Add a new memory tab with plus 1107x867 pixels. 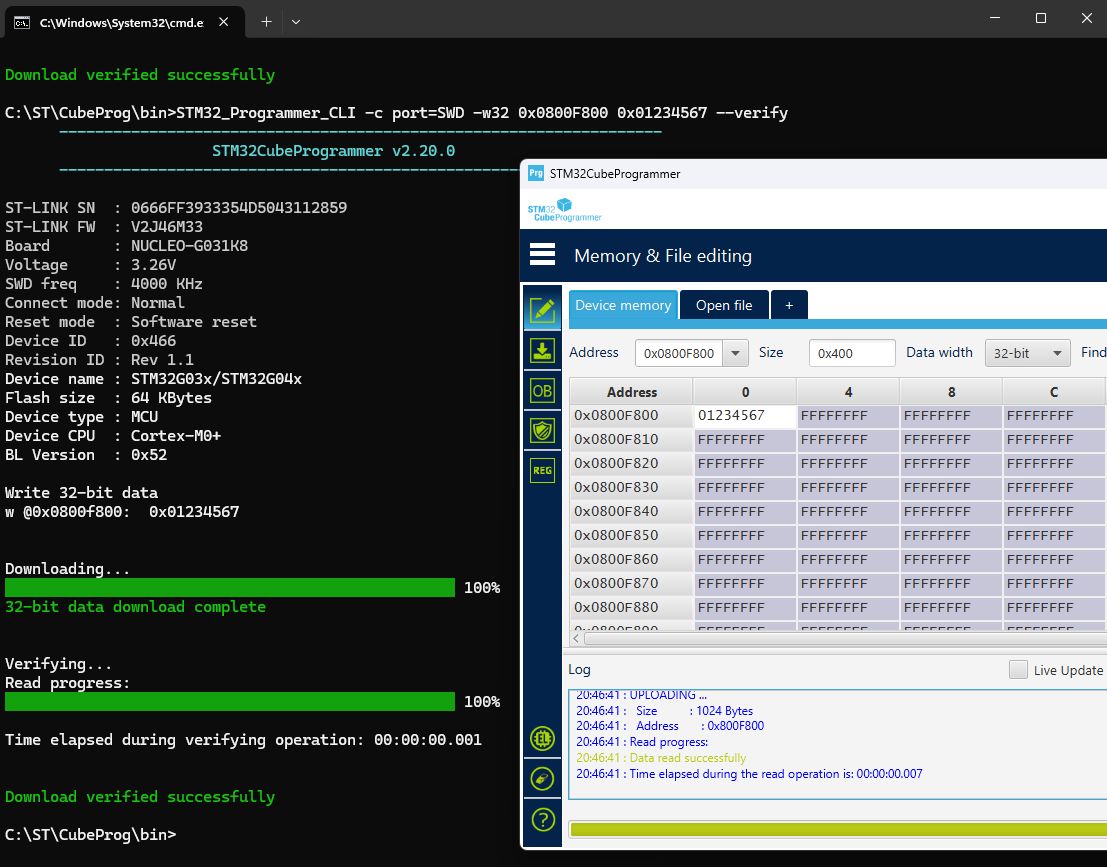tap(789, 305)
